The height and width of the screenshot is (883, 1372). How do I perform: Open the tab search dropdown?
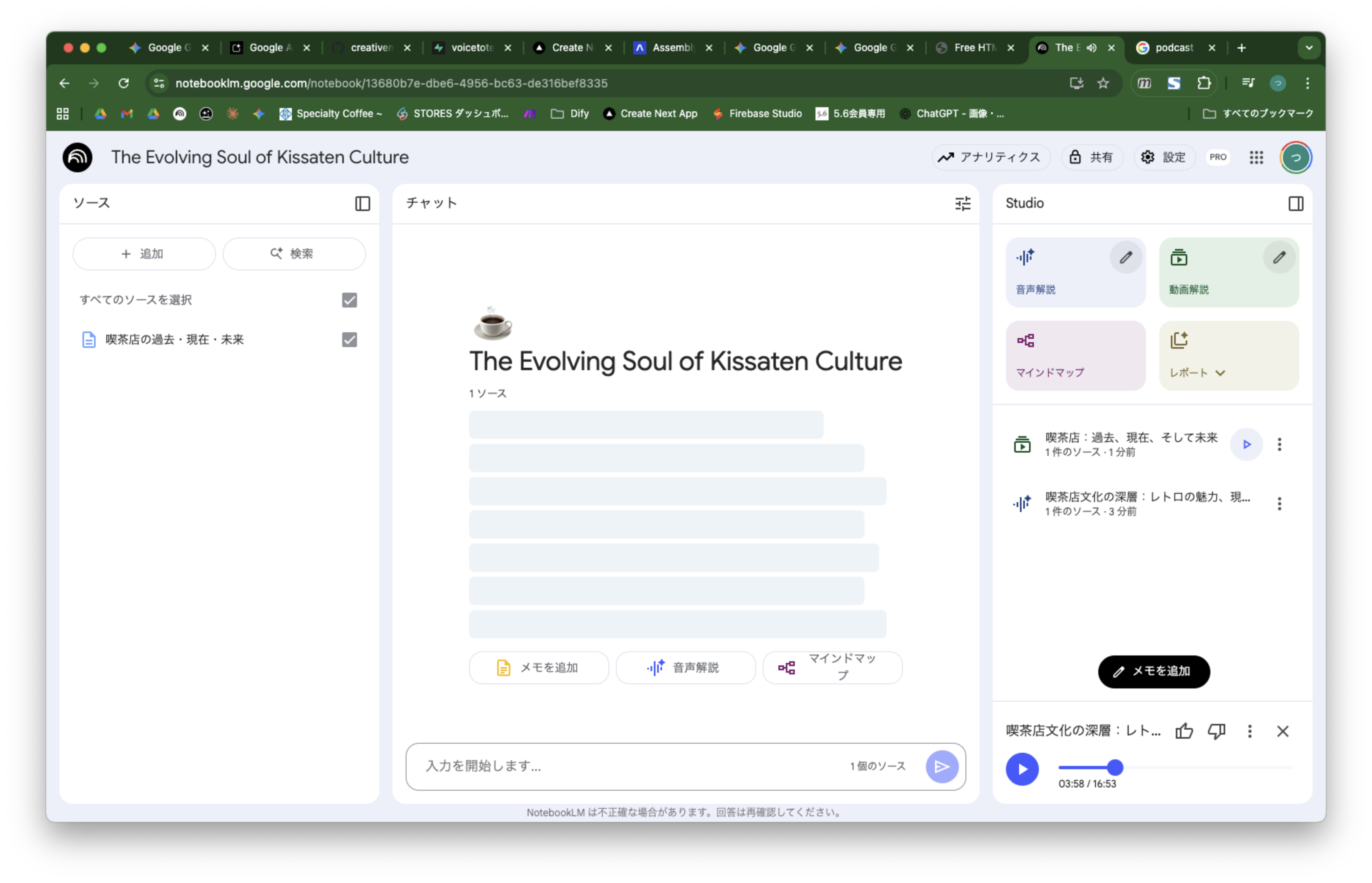pos(1309,47)
